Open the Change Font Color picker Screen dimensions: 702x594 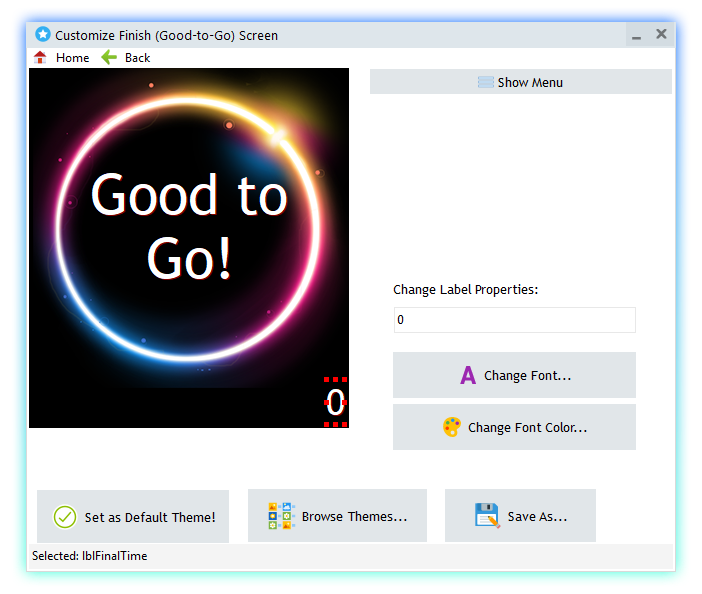[526, 427]
